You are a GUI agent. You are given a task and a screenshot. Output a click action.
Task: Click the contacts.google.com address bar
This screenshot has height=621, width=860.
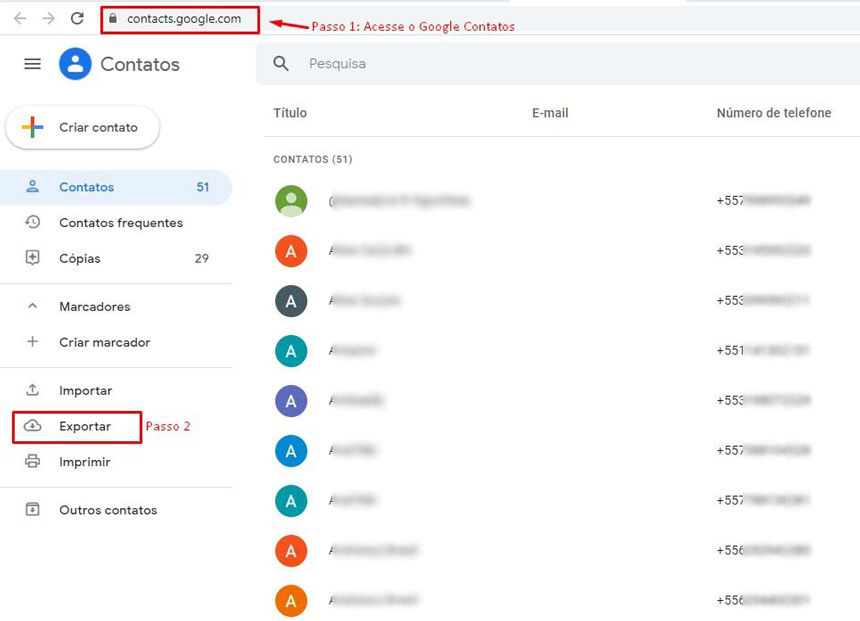184,19
